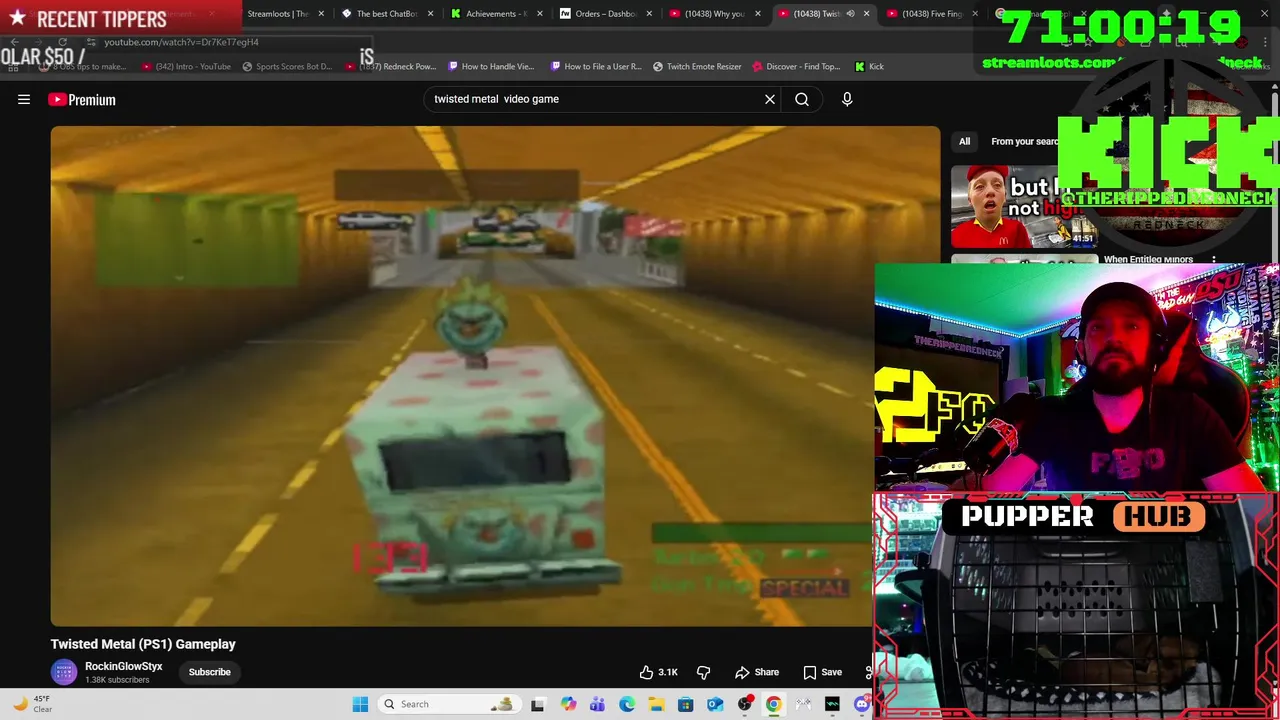This screenshot has height=720, width=1280.
Task: Open the Windows Start menu
Action: (360, 704)
